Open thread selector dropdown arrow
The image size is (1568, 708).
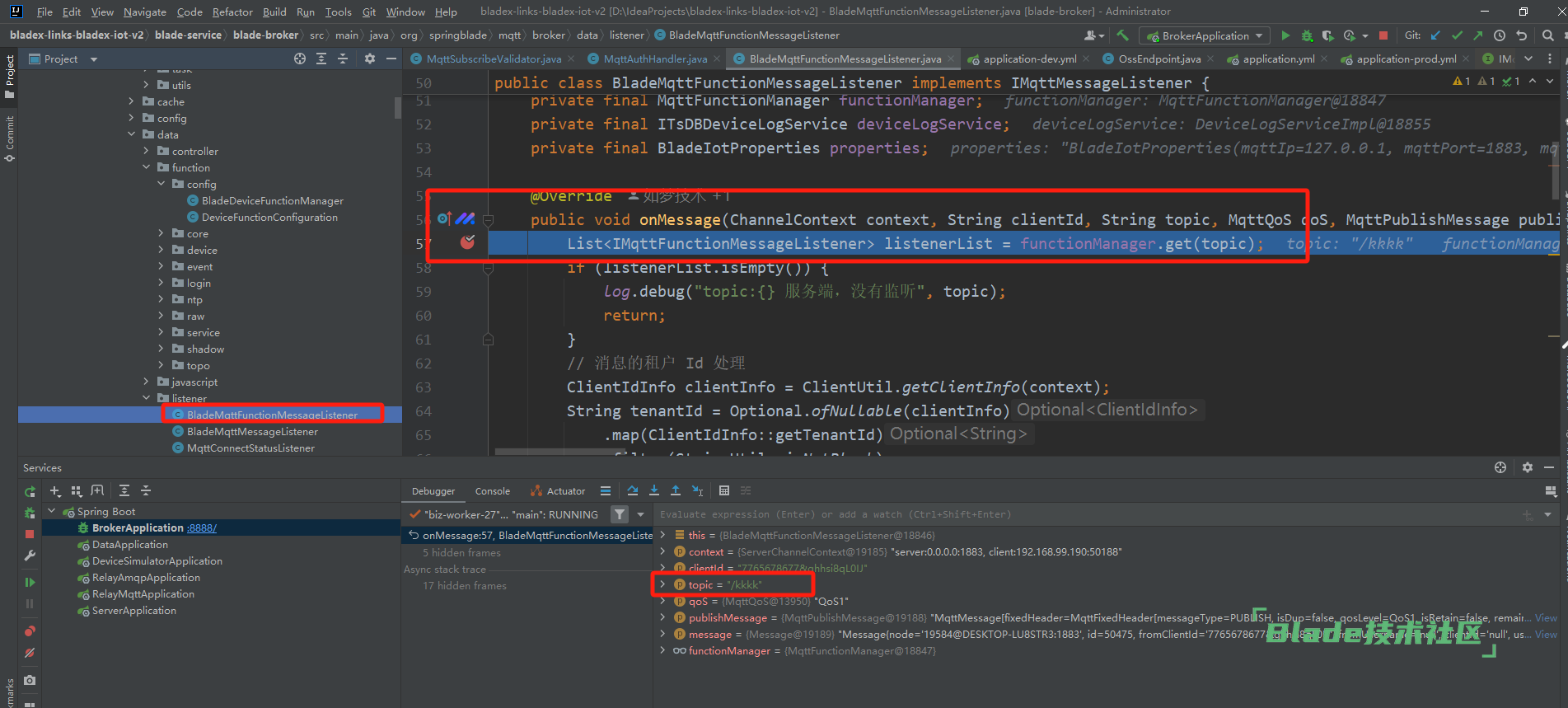(x=640, y=514)
